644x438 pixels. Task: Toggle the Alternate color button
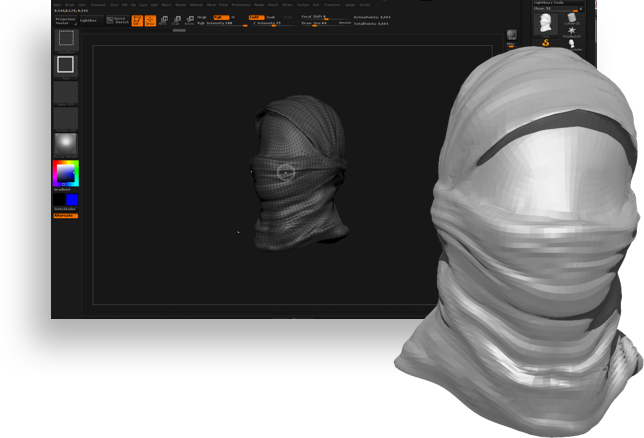(65, 215)
